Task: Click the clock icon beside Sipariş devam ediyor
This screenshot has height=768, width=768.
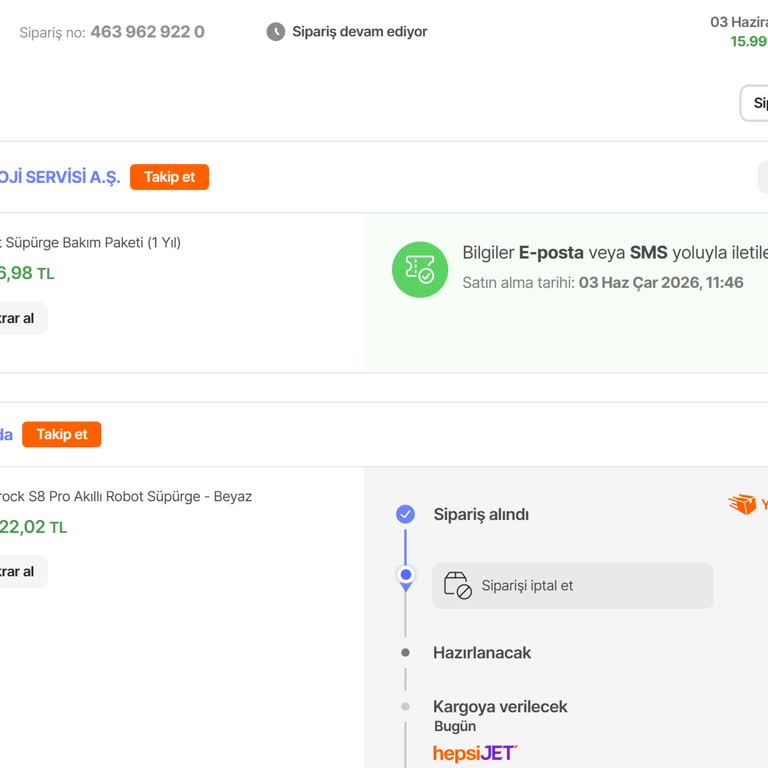Action: click(275, 32)
